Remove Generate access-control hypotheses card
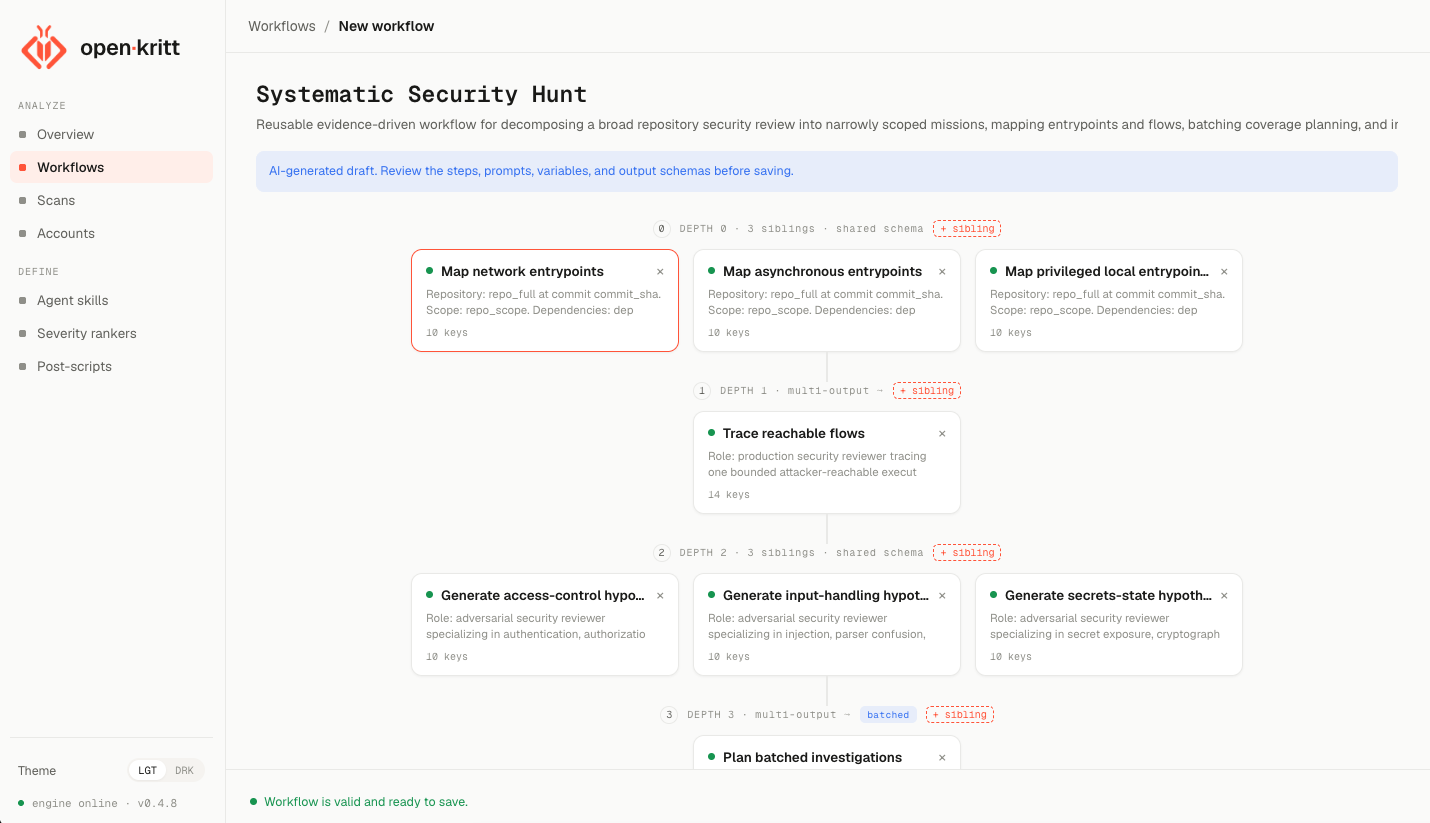Image resolution: width=1430 pixels, height=823 pixels. [x=660, y=596]
